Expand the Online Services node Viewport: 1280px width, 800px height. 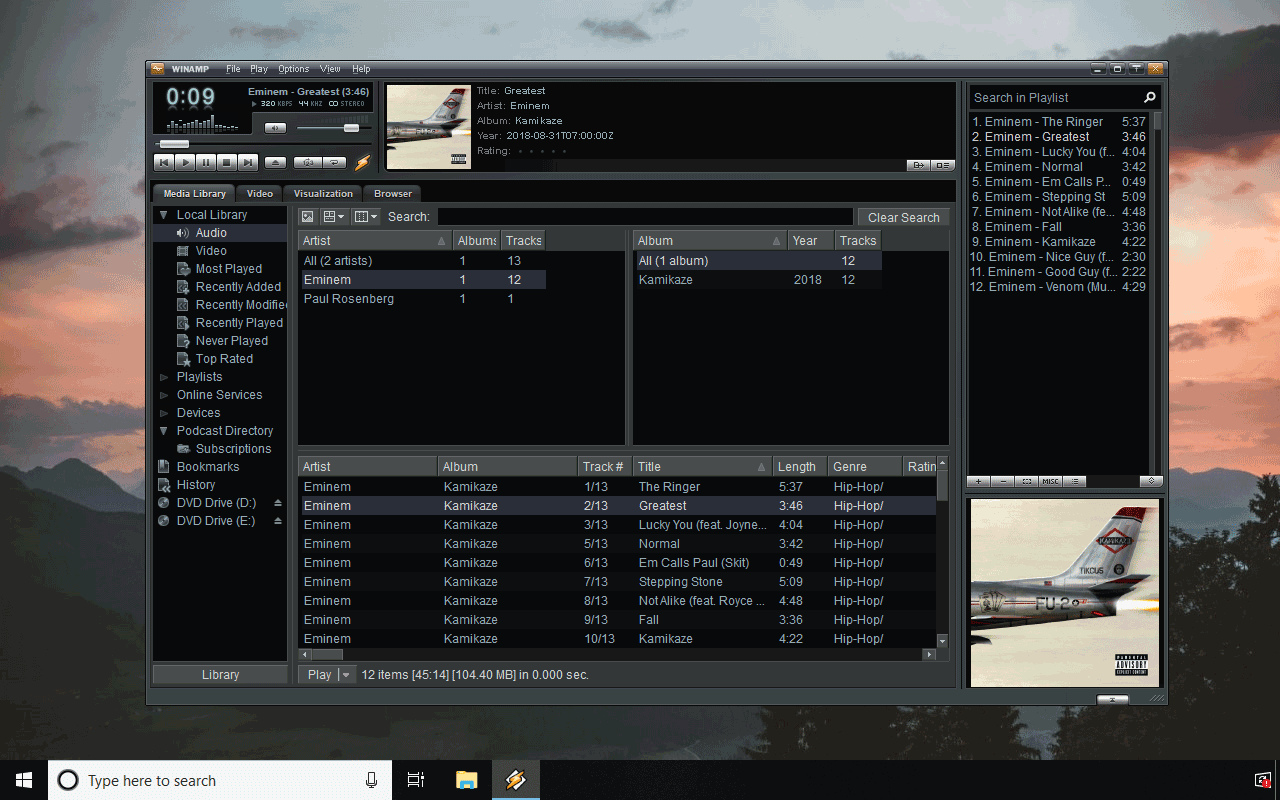(x=165, y=395)
